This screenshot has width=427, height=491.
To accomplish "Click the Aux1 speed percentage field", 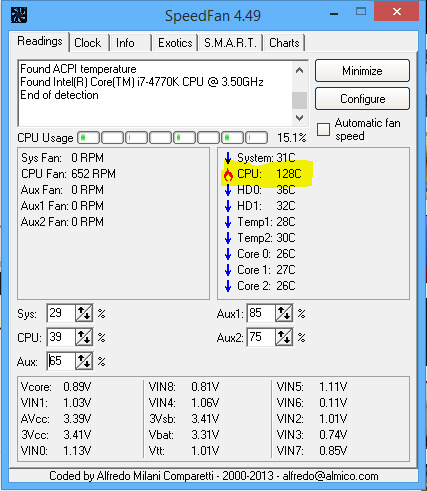I will [x=261, y=313].
